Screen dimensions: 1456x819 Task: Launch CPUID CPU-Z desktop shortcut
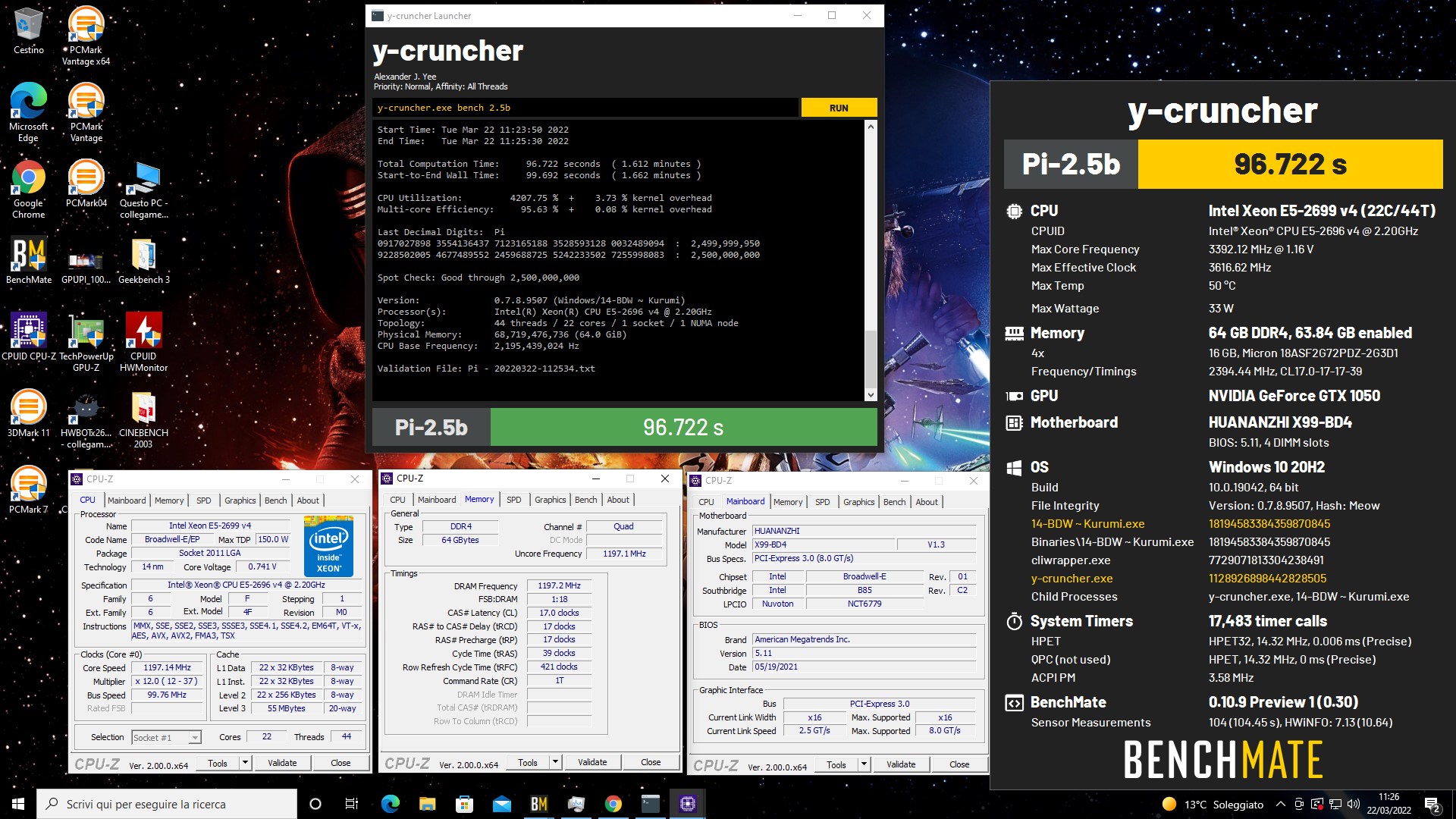pos(28,337)
